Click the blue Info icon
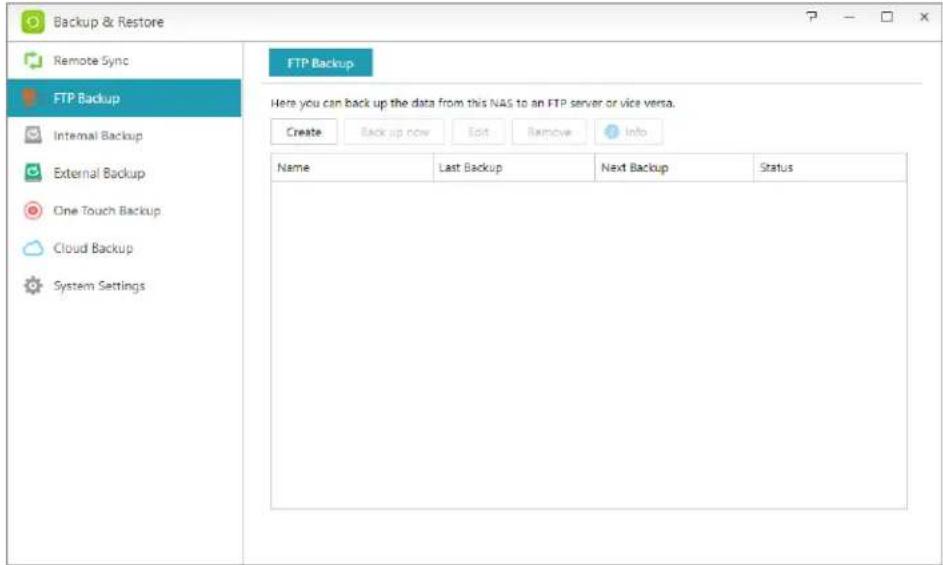The image size is (943, 565). 612,132
